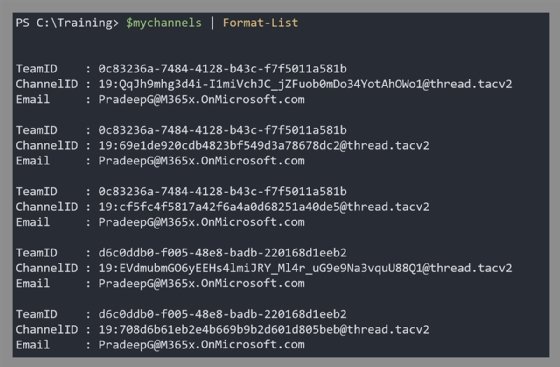Click the first d6c0ddb0-f005 TeamID value
The height and width of the screenshot is (367, 560).
[222, 253]
